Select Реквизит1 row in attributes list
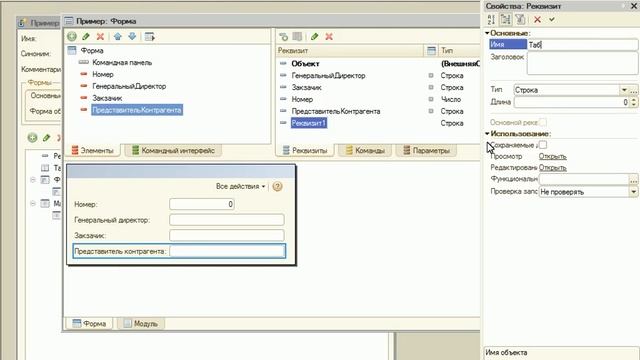The width and height of the screenshot is (640, 360). point(309,123)
